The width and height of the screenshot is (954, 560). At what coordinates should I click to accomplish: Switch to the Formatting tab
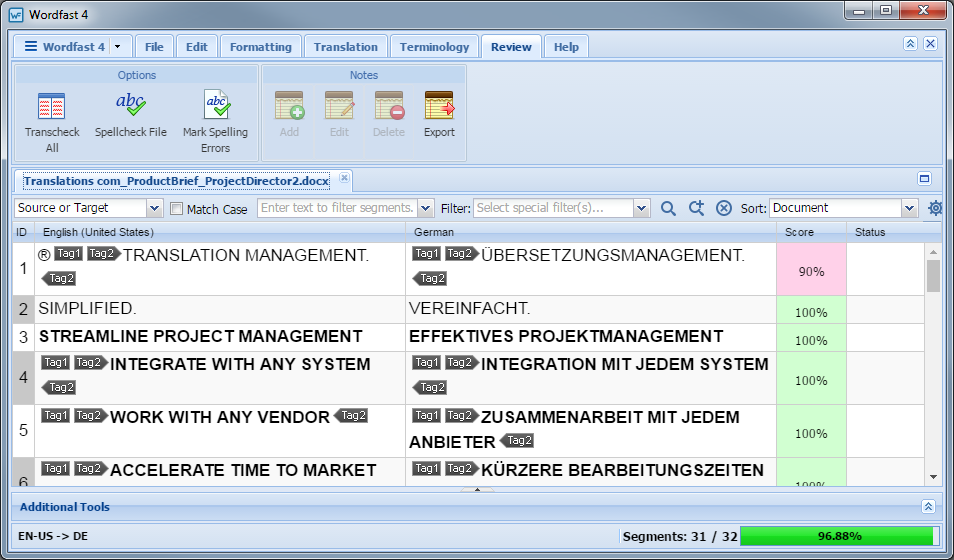[x=260, y=47]
